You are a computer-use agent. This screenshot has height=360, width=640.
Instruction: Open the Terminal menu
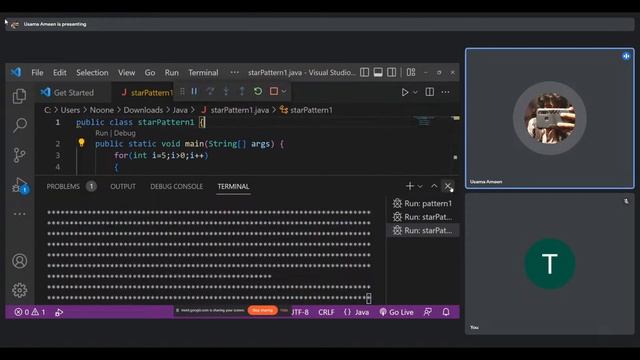(x=203, y=73)
